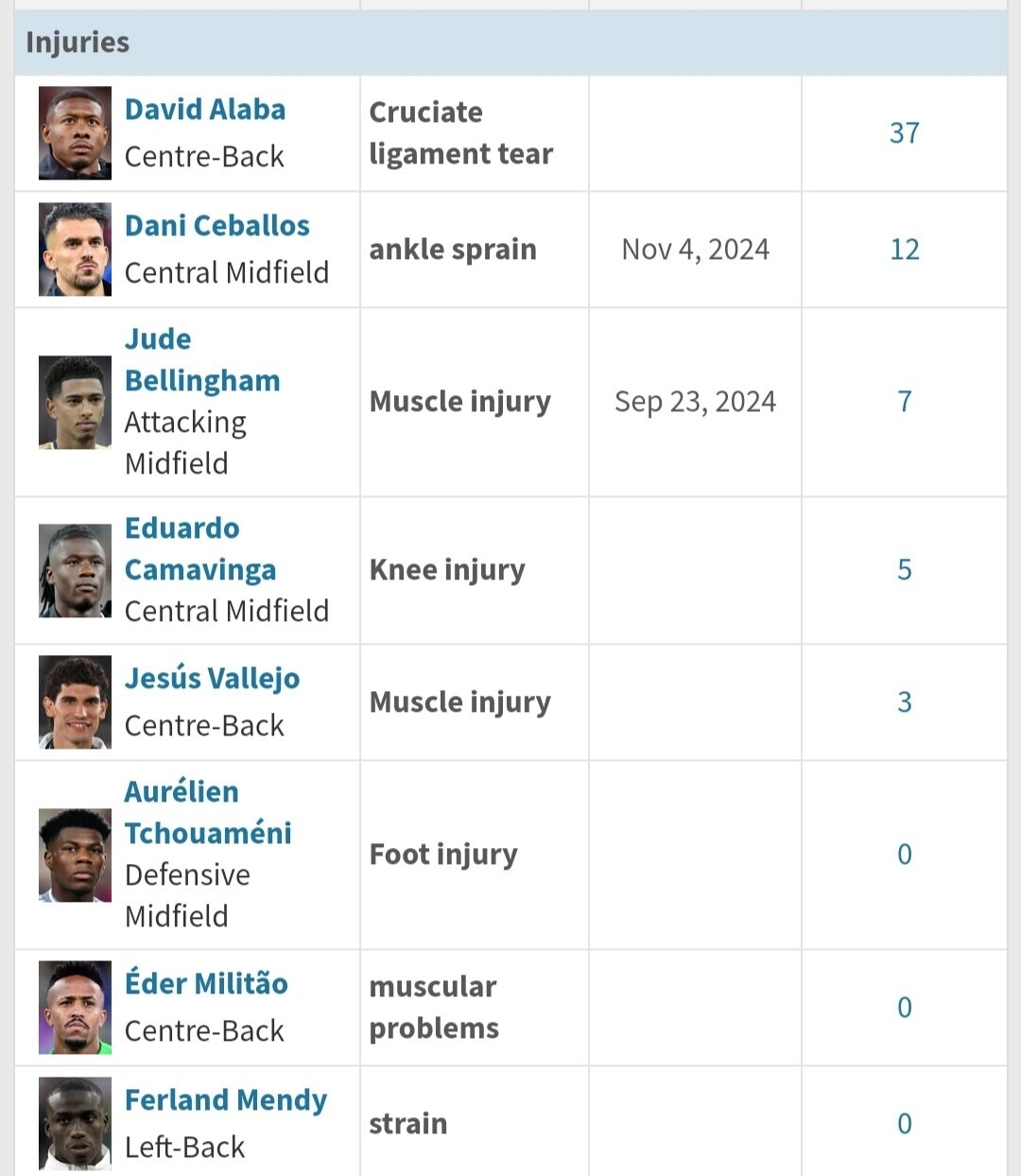Open Alaba's 37 missed games link
Viewport: 1021px width, 1176px height.
[x=905, y=133]
